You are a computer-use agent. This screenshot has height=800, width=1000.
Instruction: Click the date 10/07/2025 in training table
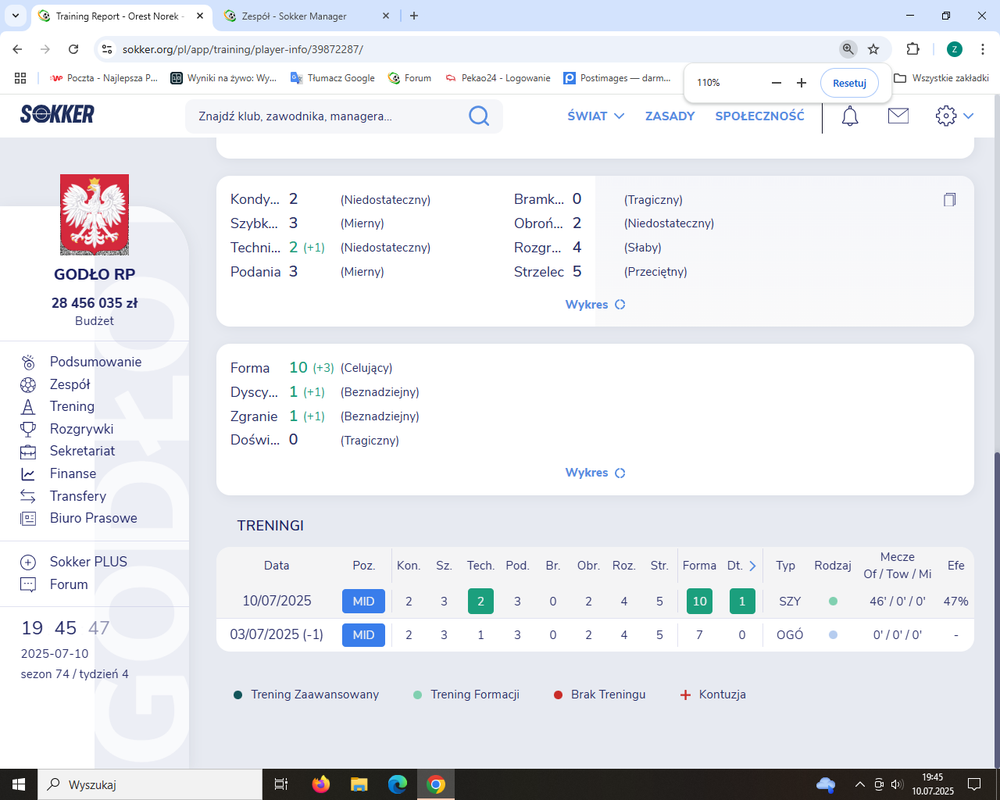coord(277,601)
